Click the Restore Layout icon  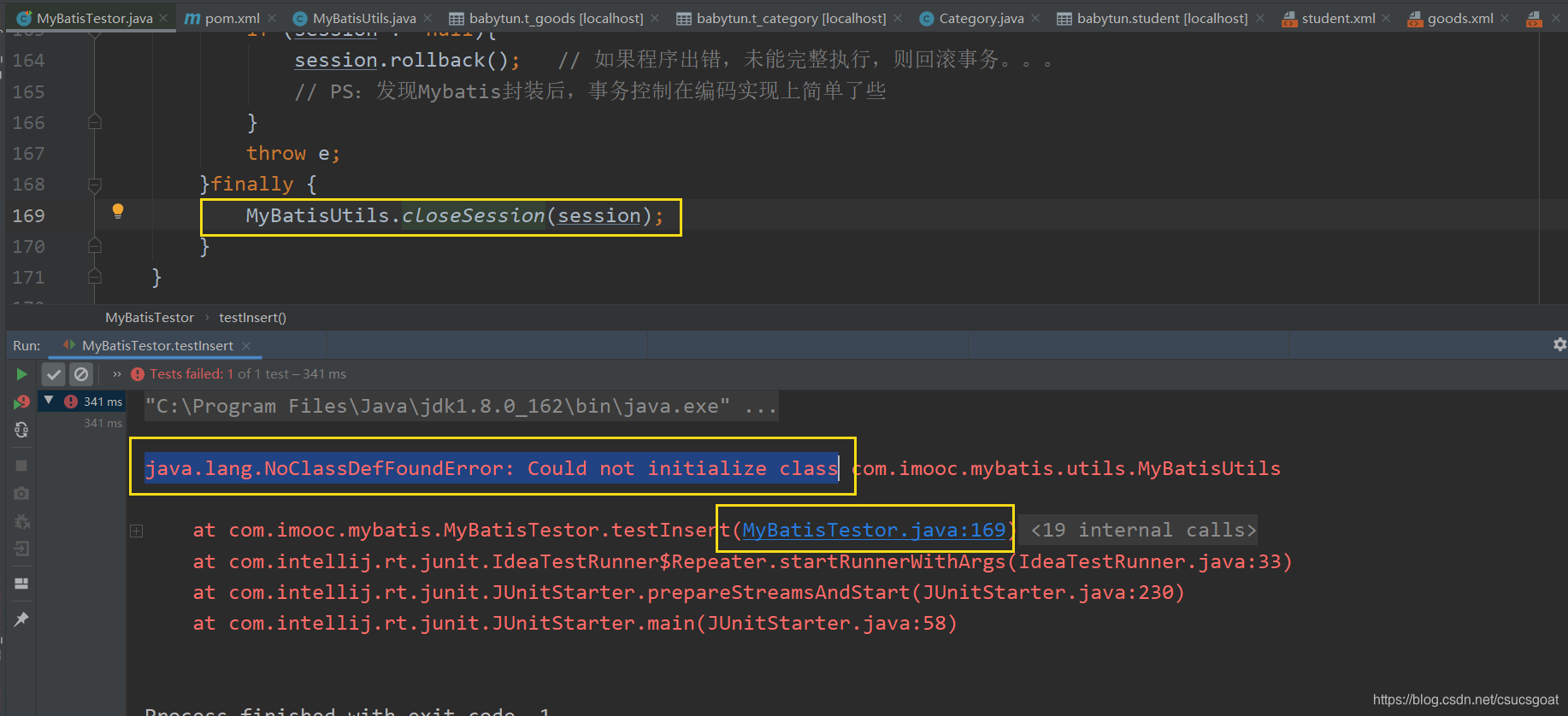pos(21,584)
